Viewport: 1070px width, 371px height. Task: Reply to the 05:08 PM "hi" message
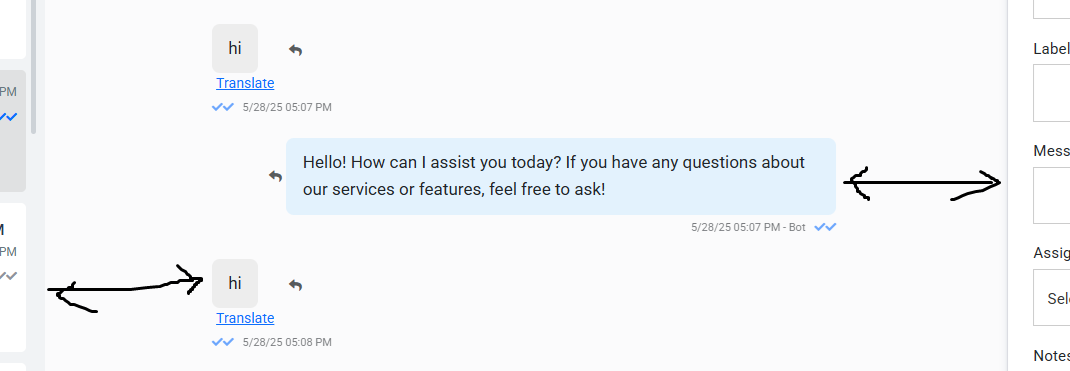[x=295, y=285]
